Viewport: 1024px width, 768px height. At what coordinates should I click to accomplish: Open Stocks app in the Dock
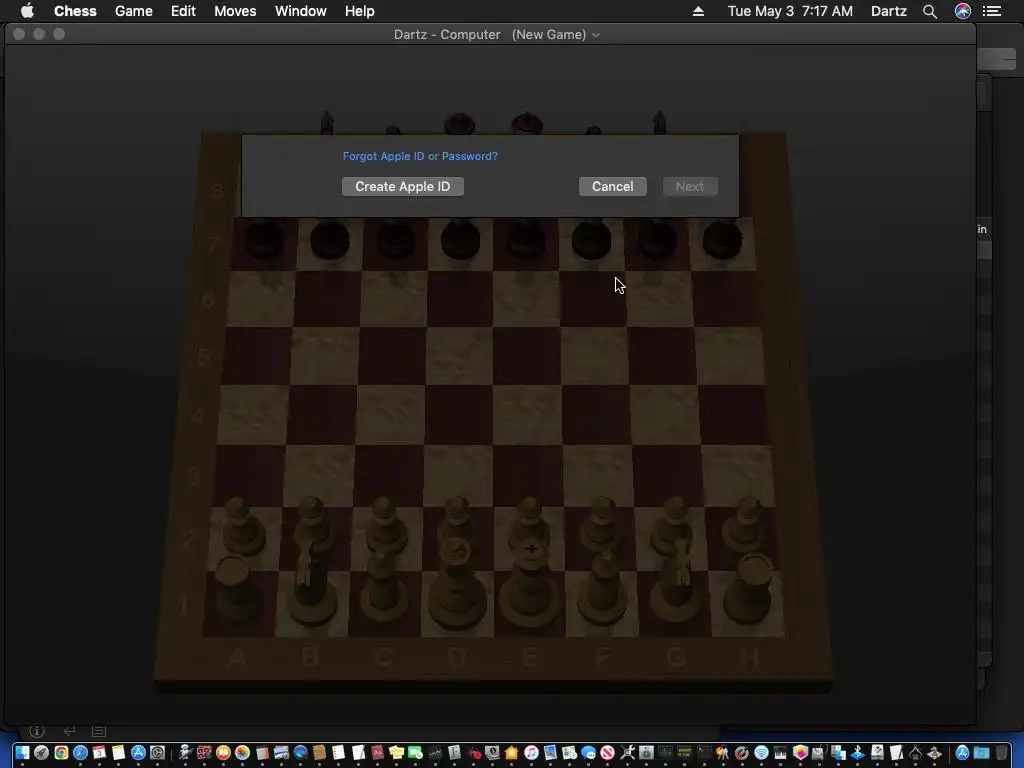click(434, 752)
